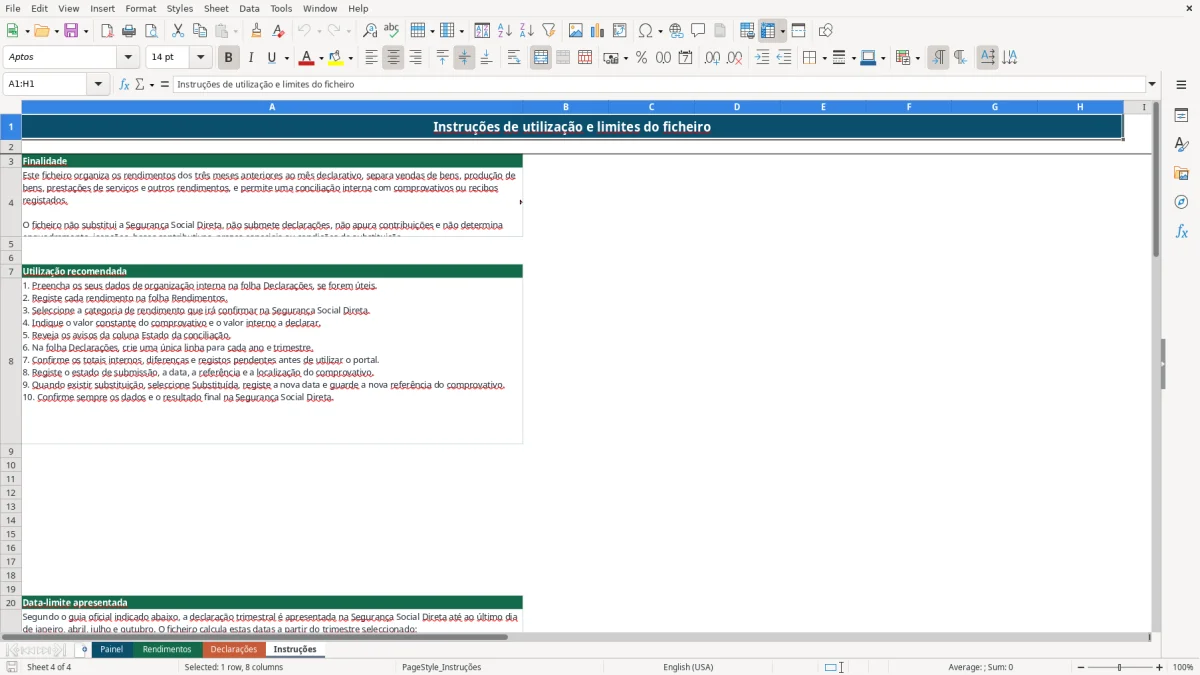The width and height of the screenshot is (1200, 675).
Task: Open the sidebar Navigator panel
Action: point(1181,202)
